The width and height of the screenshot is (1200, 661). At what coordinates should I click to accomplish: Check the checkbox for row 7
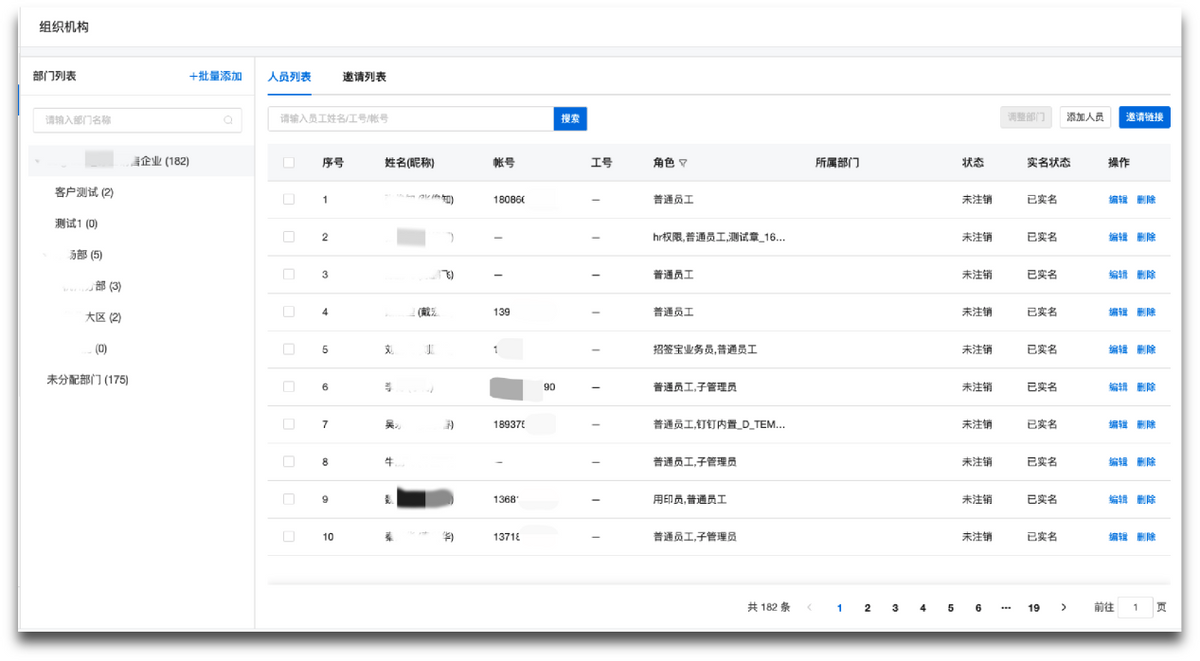(289, 424)
